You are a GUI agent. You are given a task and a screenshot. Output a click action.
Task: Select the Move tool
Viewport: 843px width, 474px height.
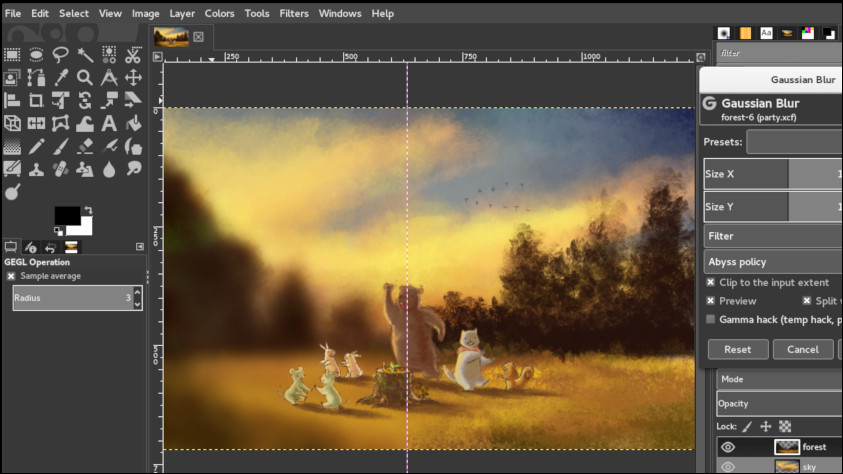click(x=133, y=78)
